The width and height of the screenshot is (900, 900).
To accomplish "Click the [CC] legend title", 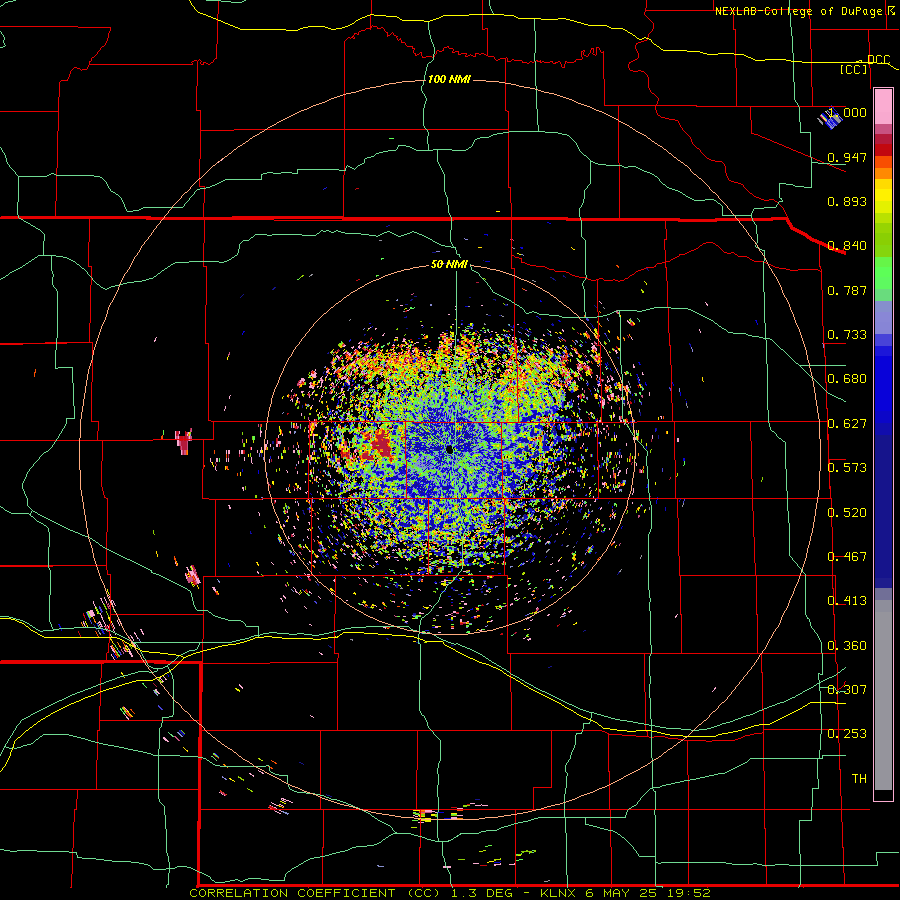I will (854, 69).
